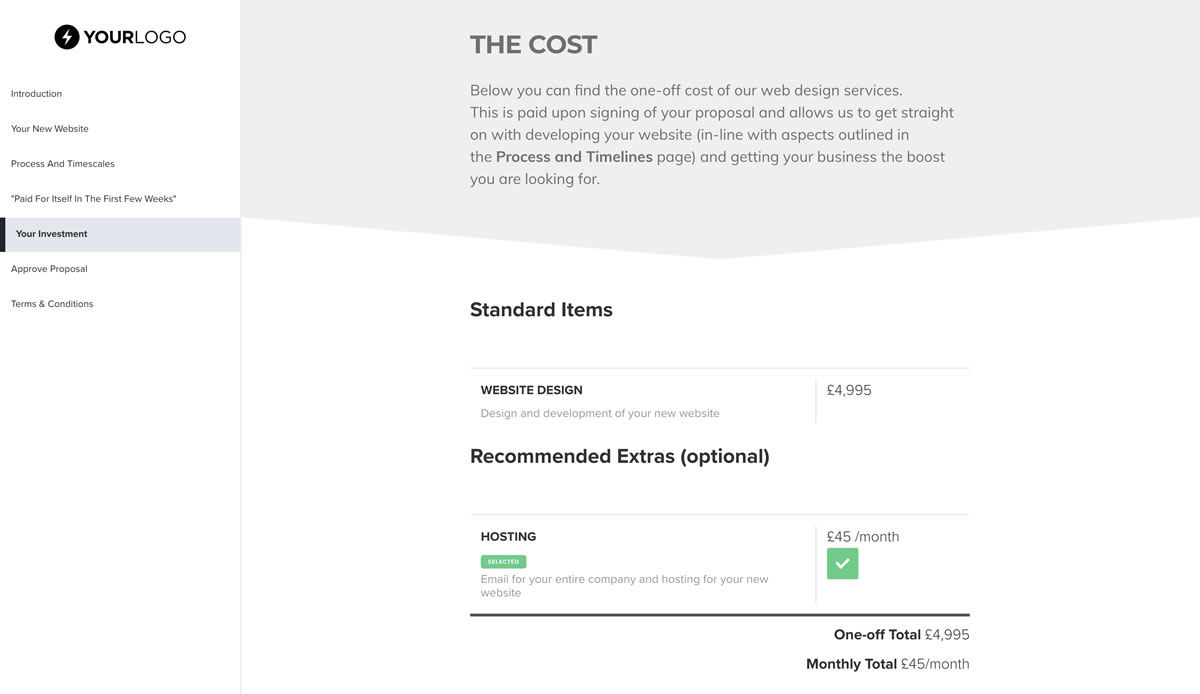This screenshot has width=1200, height=694.
Task: Go to Your New Website page
Action: pos(50,129)
